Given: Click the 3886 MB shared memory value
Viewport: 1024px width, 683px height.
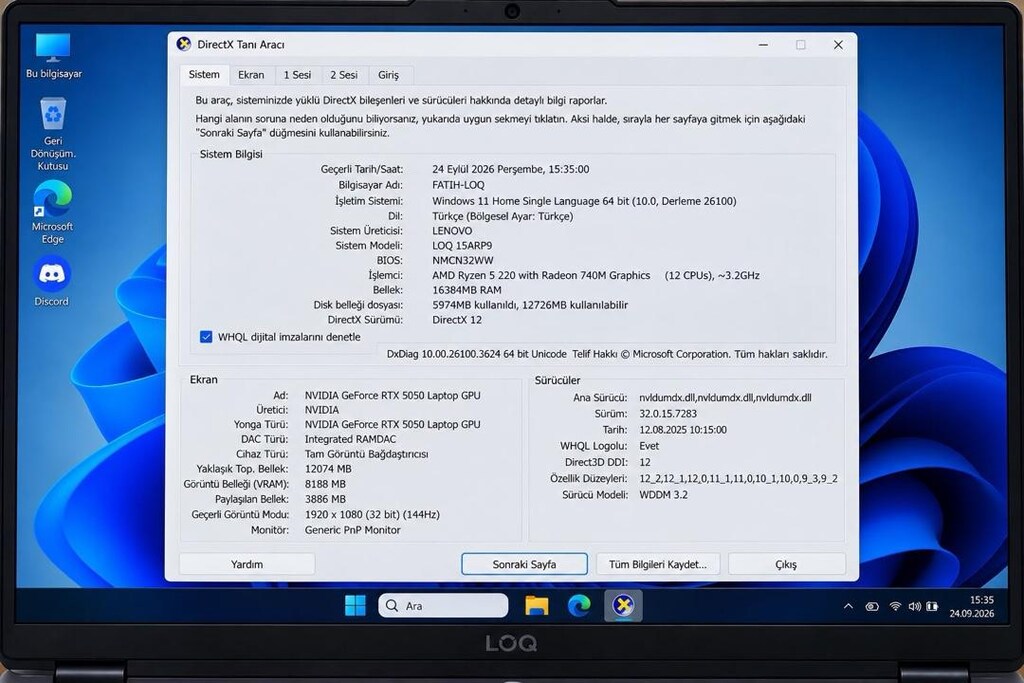Looking at the screenshot, I should (325, 499).
